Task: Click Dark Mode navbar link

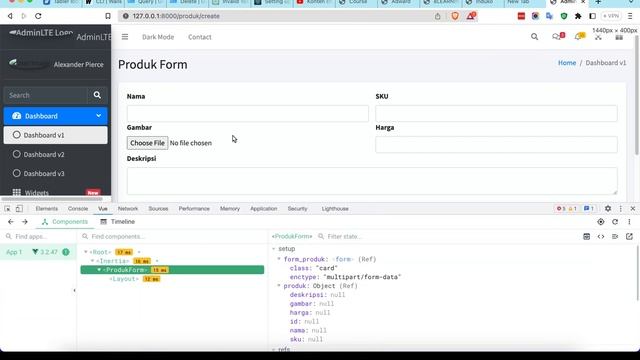Action: point(158,37)
